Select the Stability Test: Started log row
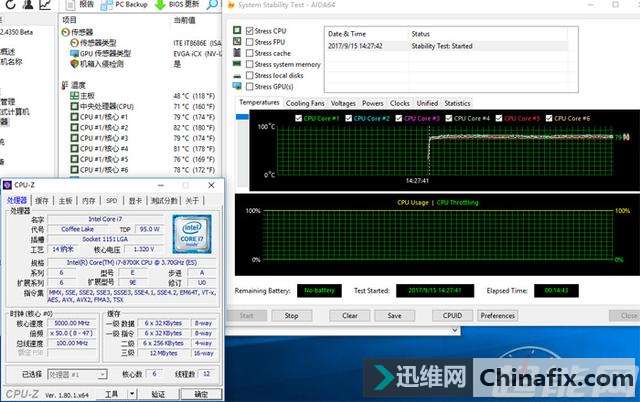This screenshot has width=640, height=402. tap(447, 46)
